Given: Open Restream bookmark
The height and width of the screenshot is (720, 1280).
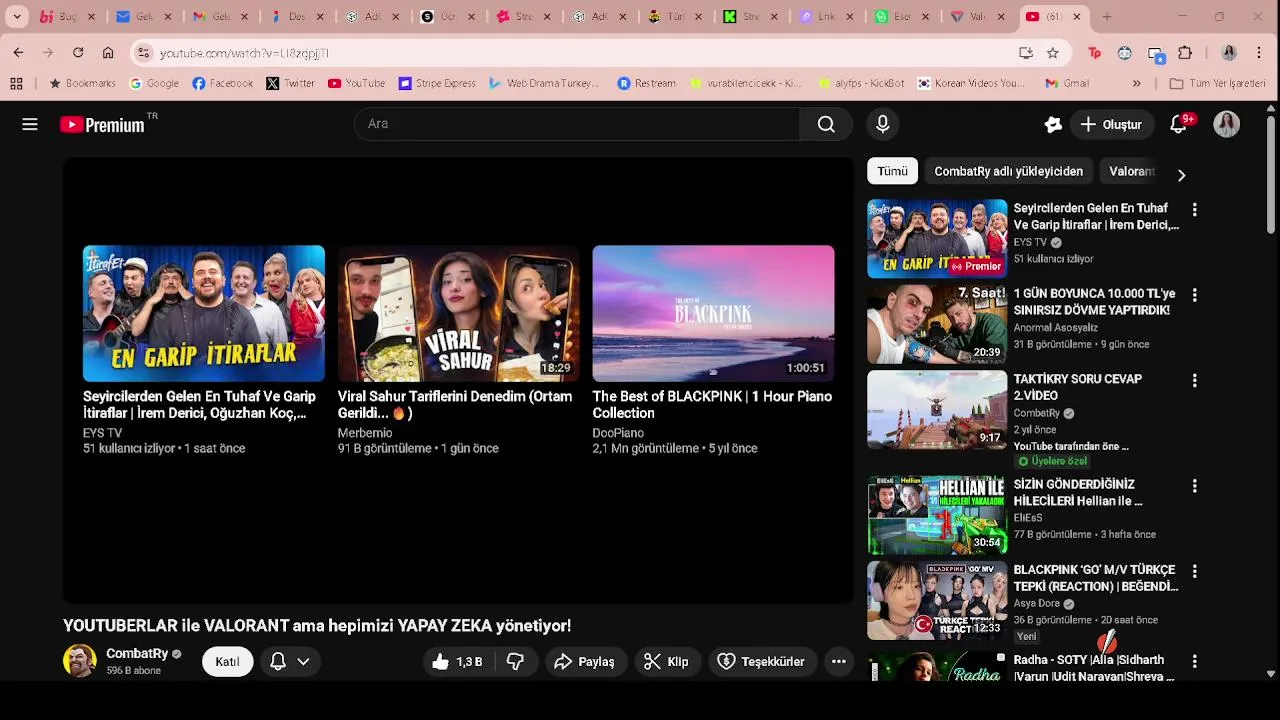Looking at the screenshot, I should pyautogui.click(x=646, y=84).
